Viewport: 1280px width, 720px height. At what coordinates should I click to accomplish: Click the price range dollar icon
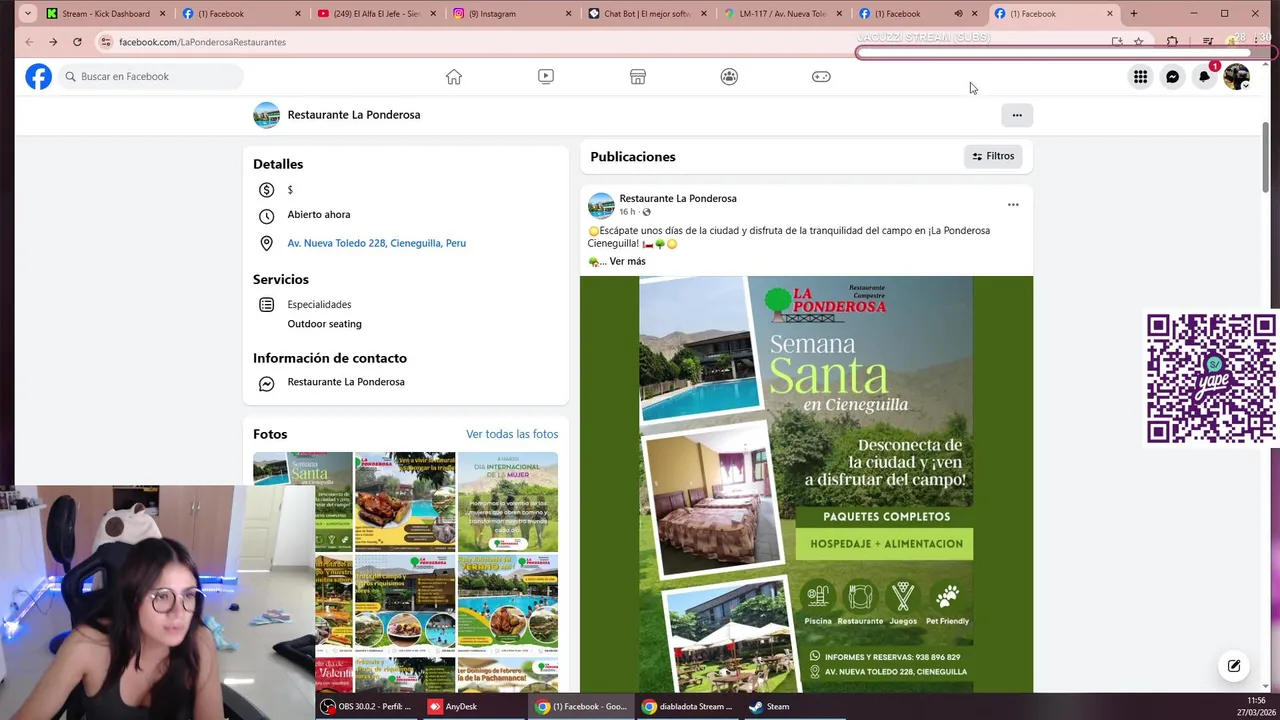[266, 190]
